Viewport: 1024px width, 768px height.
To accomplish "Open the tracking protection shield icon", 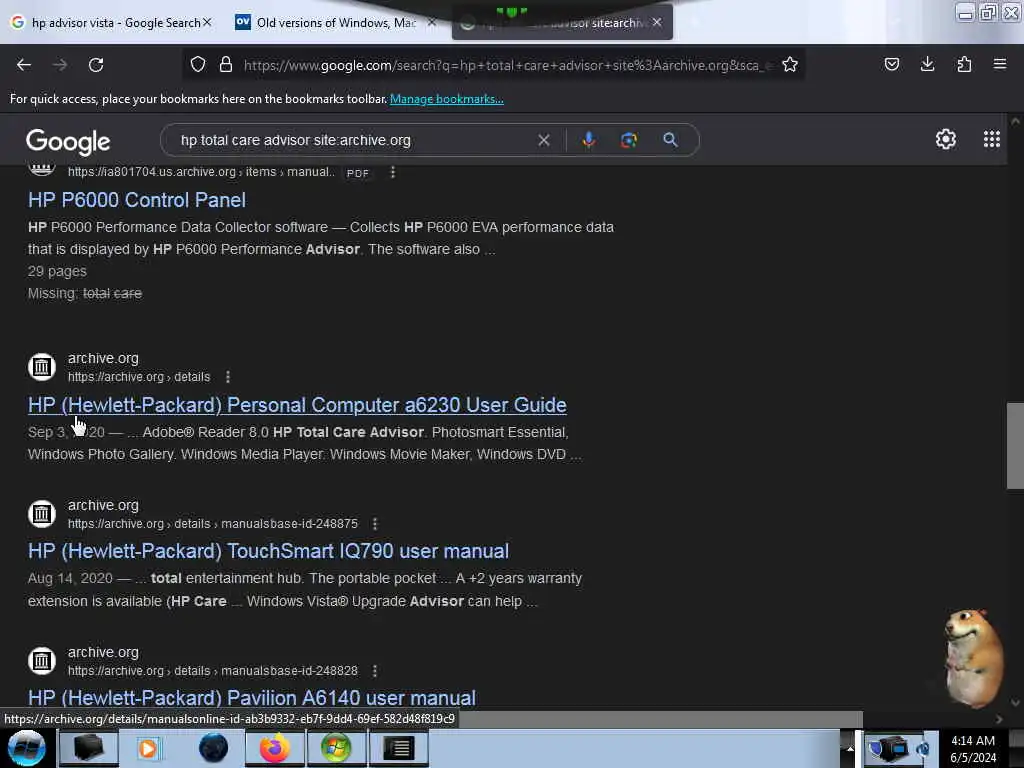I will 198,65.
